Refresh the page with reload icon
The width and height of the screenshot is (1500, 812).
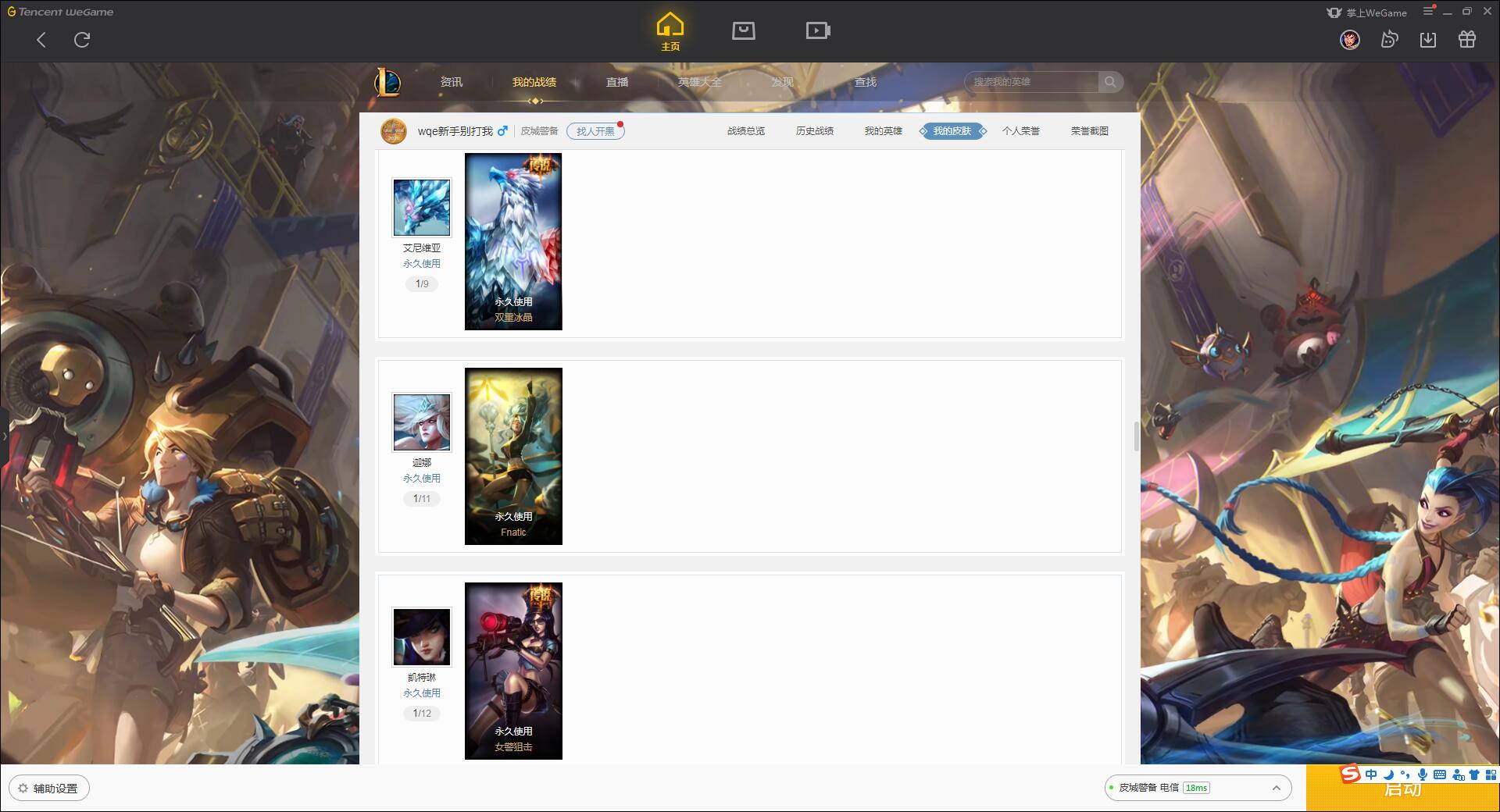[x=82, y=40]
